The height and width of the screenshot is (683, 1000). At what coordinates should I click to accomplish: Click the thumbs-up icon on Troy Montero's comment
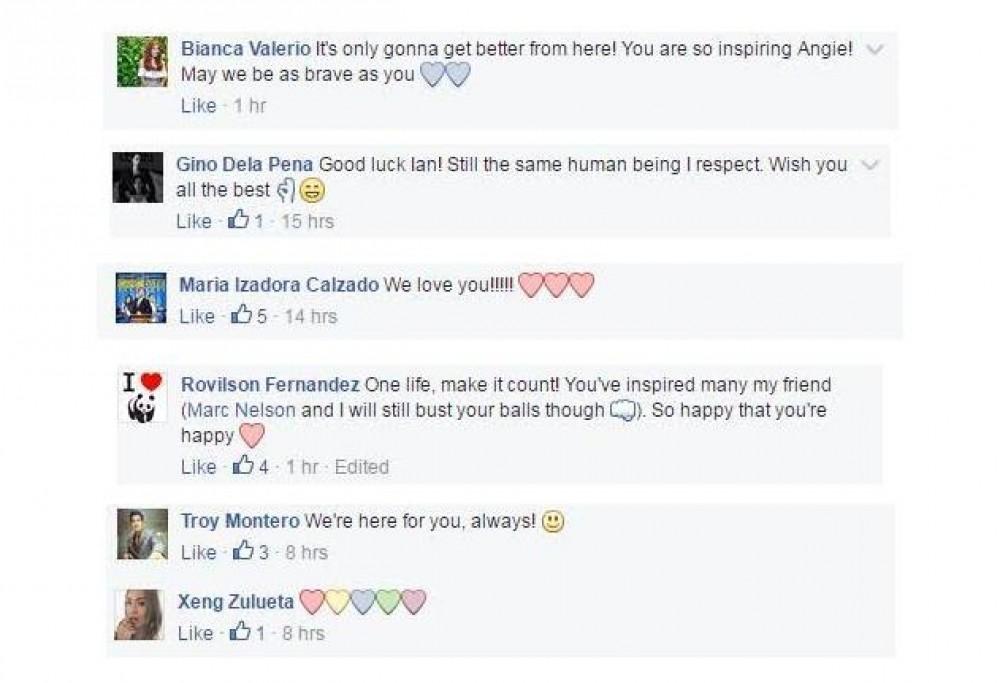(244, 552)
